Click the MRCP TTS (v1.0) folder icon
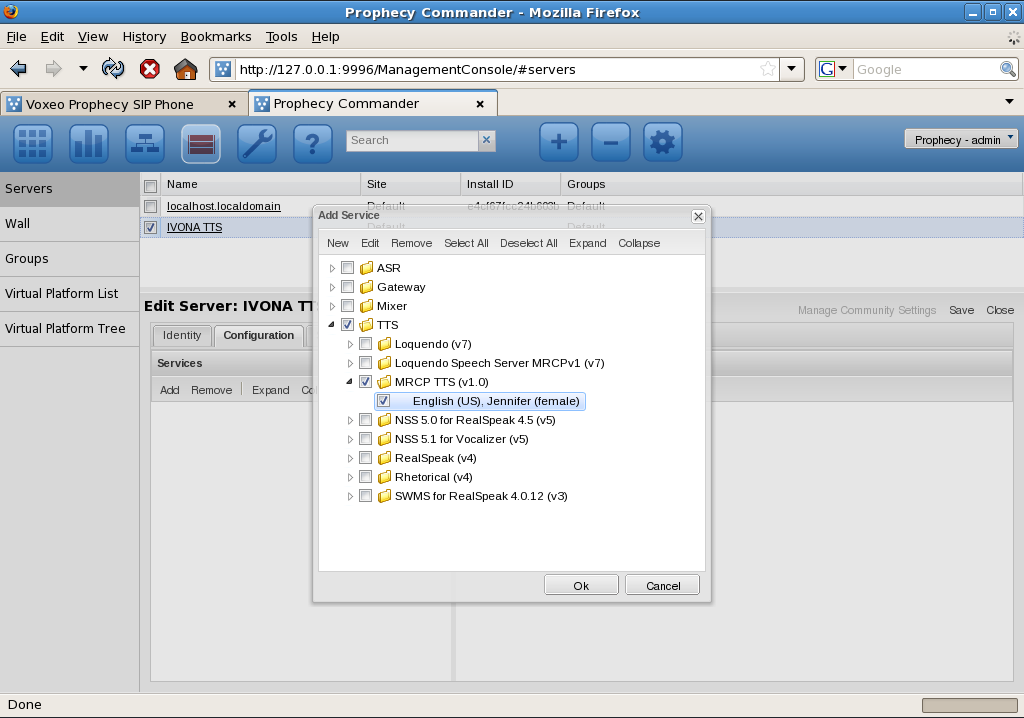This screenshot has height=718, width=1024. (x=384, y=382)
